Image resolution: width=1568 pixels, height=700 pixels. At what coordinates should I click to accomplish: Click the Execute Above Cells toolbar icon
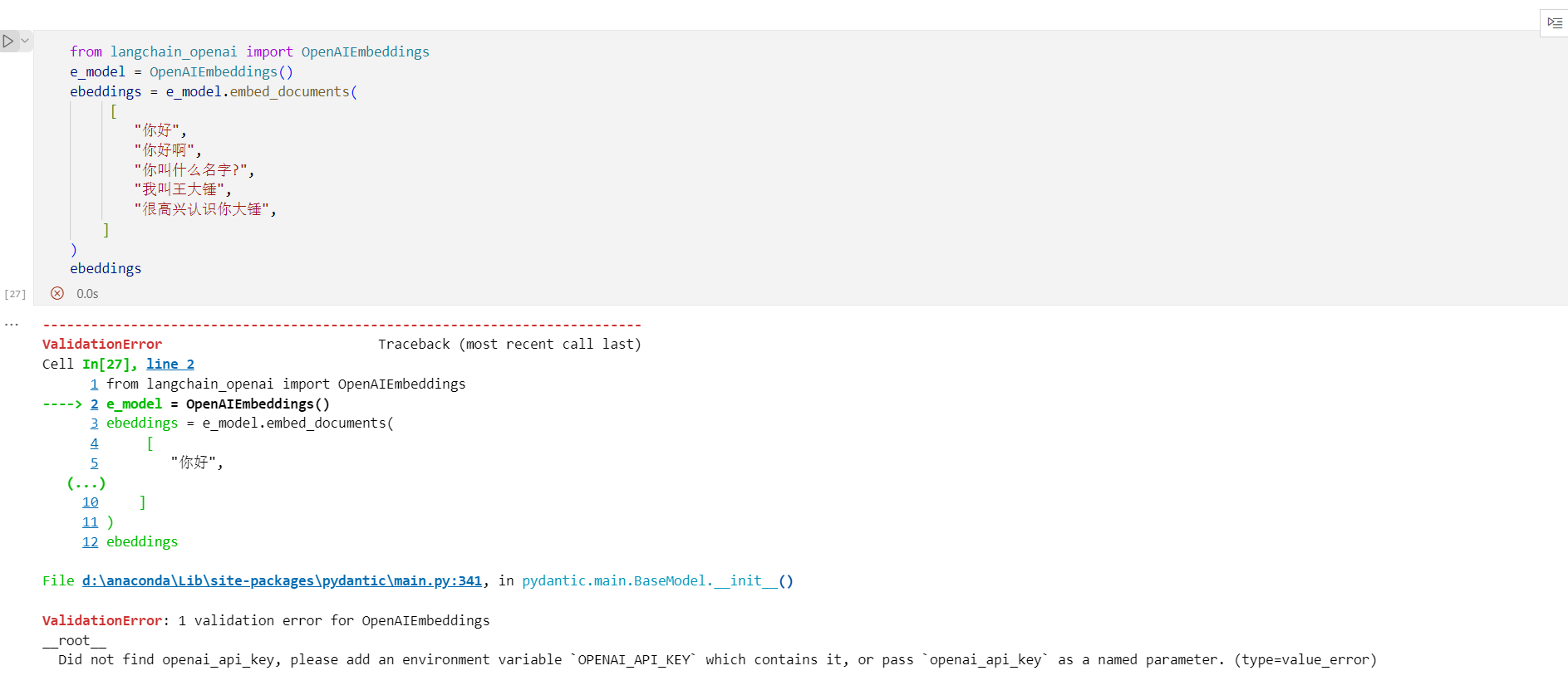click(1555, 22)
